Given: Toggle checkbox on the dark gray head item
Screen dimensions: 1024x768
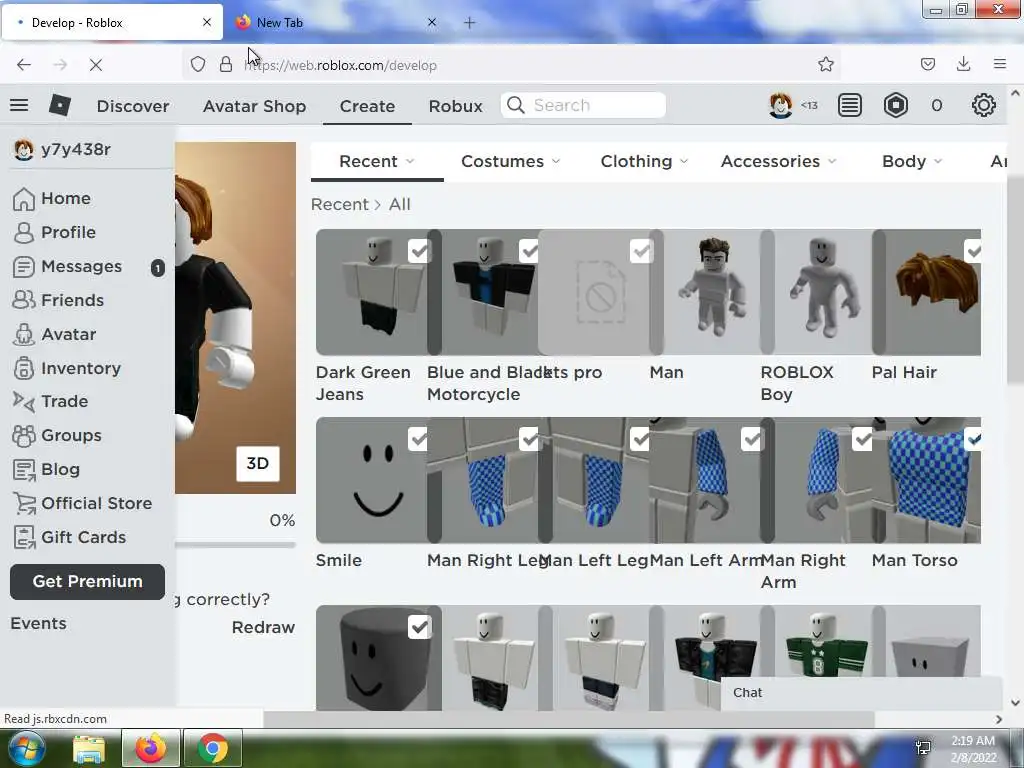Looking at the screenshot, I should click(x=419, y=627).
